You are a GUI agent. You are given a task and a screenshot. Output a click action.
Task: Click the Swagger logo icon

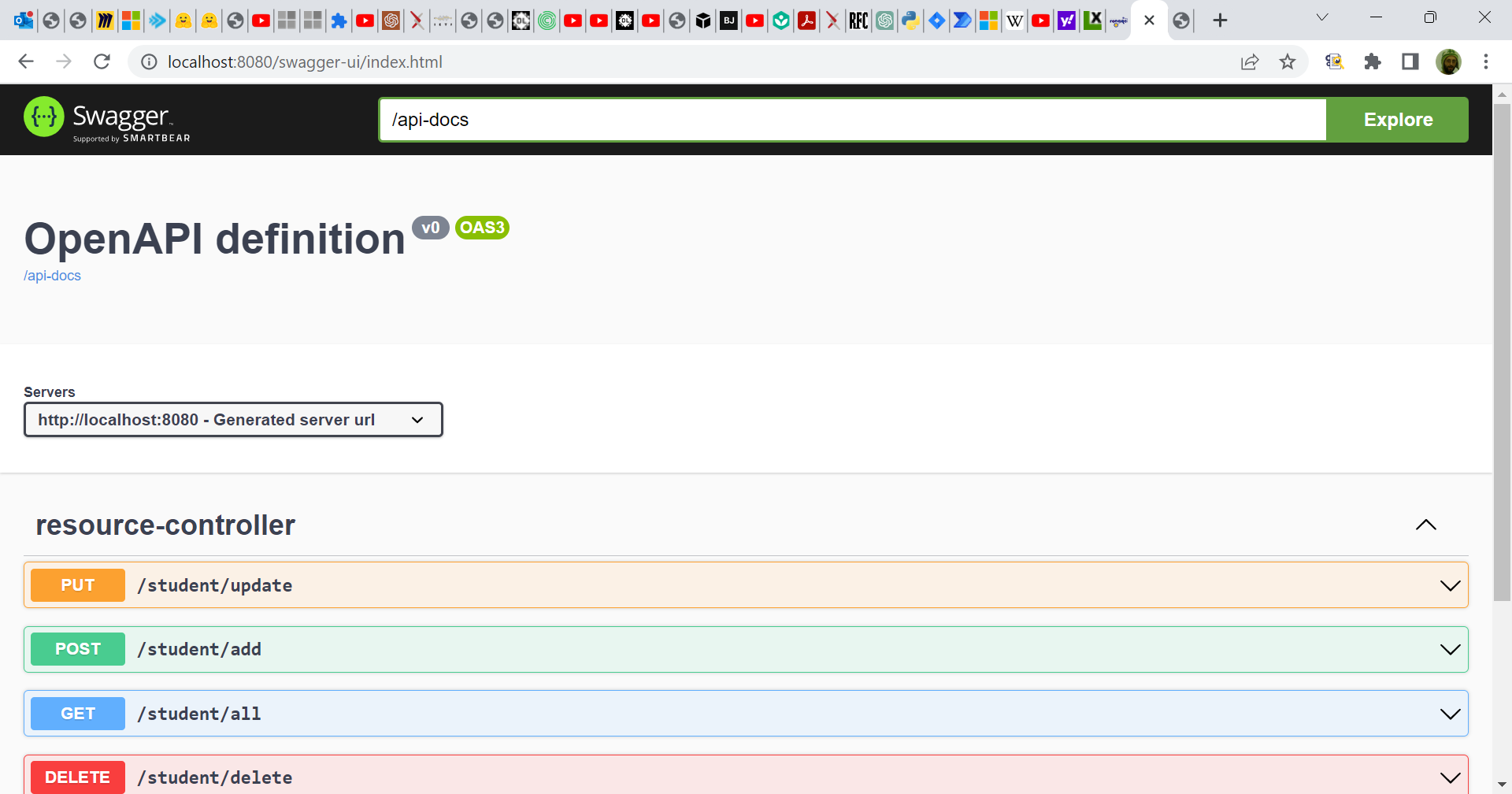(44, 117)
